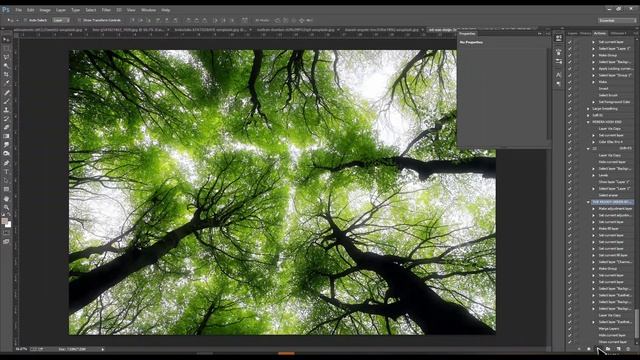Toggle checkmark for Levels step

pyautogui.click(x=570, y=175)
